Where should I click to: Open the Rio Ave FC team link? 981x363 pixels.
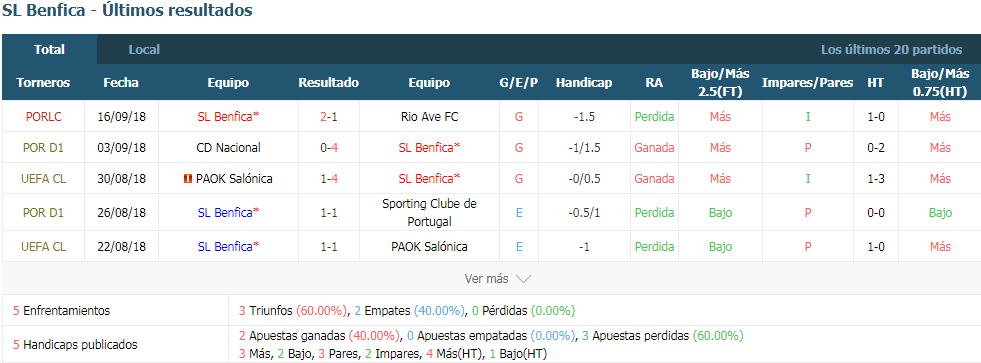pyautogui.click(x=429, y=116)
